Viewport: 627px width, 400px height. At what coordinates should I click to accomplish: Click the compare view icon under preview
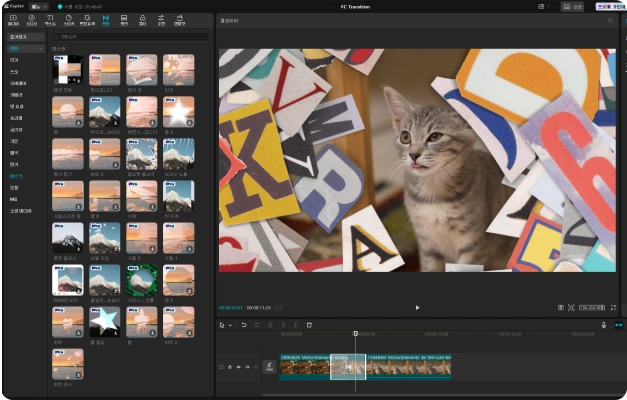pos(561,308)
